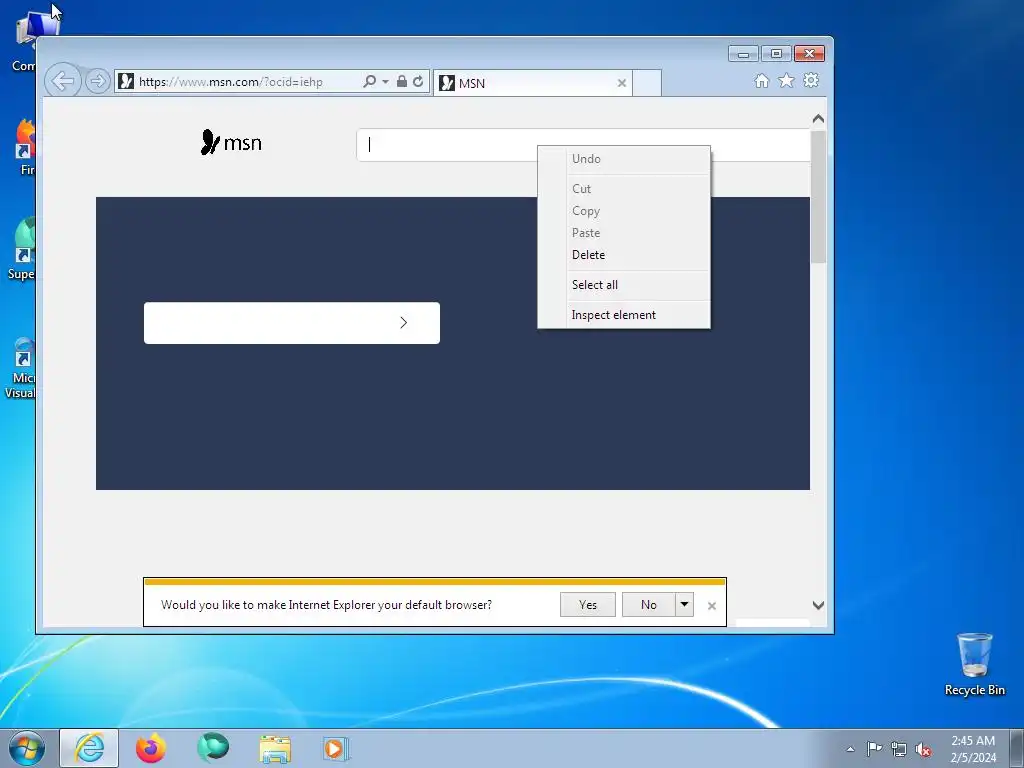Viewport: 1024px width, 768px height.
Task: Open the Windows Start menu
Action: (x=27, y=748)
